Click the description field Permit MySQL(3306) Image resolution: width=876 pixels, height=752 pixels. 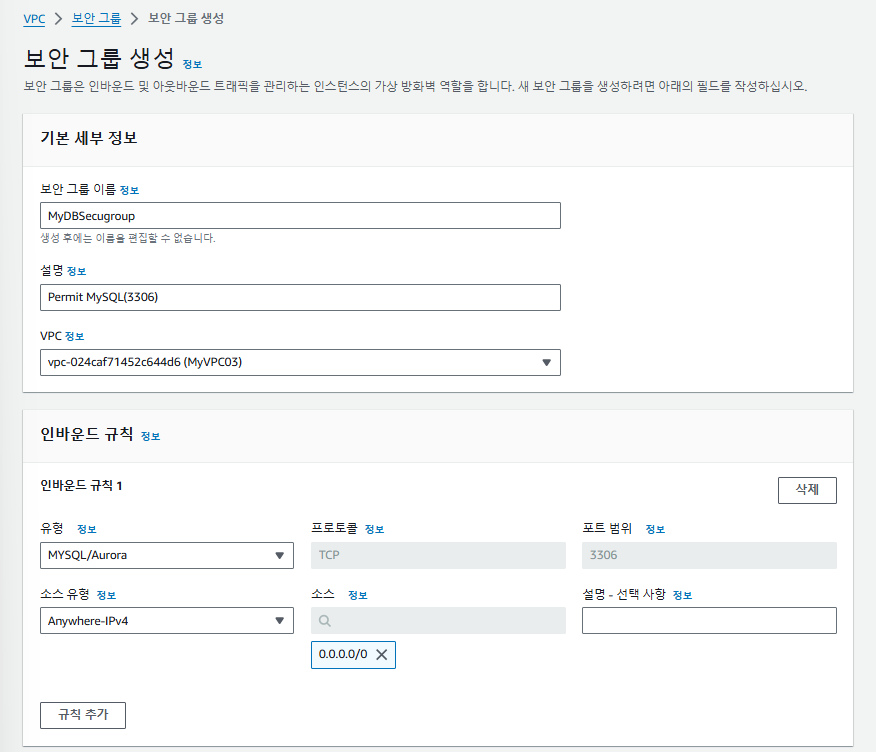300,297
